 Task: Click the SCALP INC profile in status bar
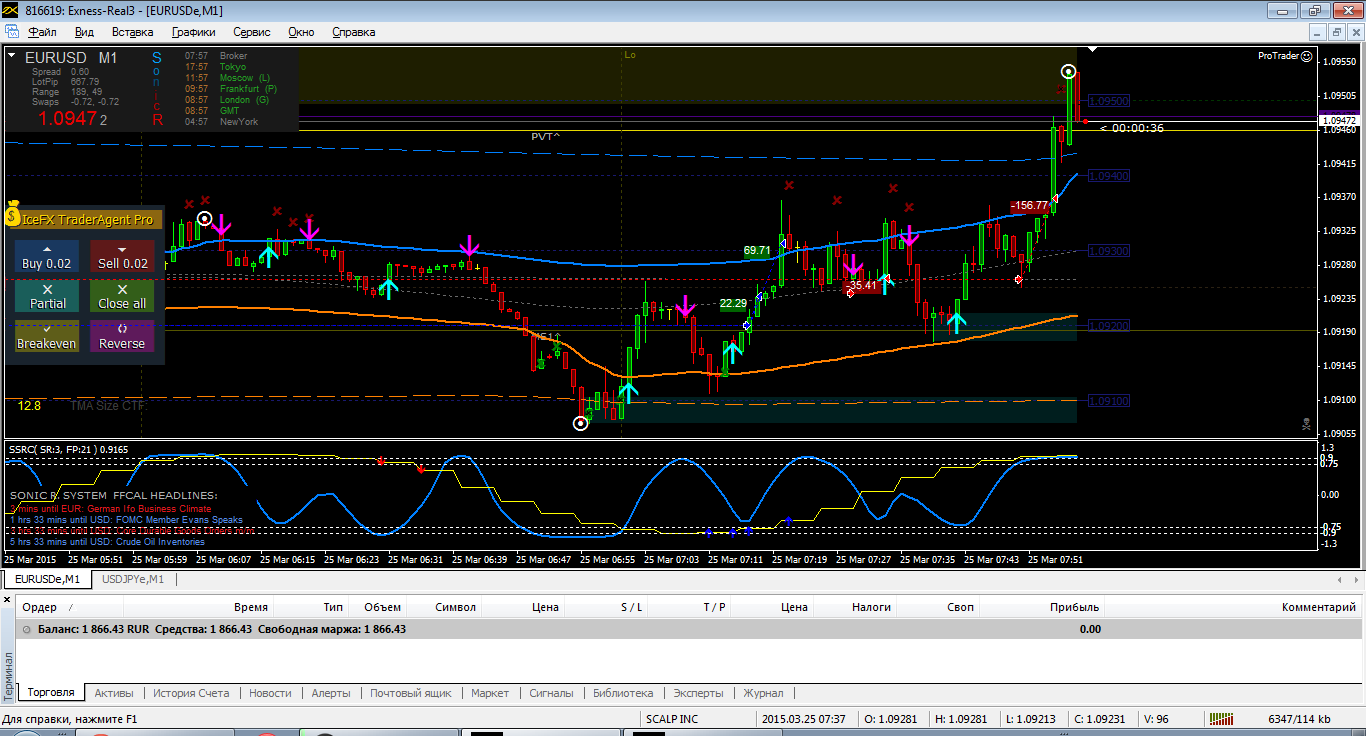[672, 719]
